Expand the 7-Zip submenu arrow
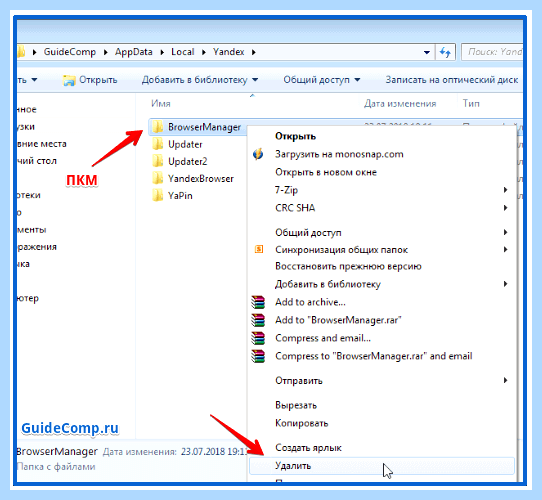This screenshot has height=500, width=542. click(x=505, y=190)
